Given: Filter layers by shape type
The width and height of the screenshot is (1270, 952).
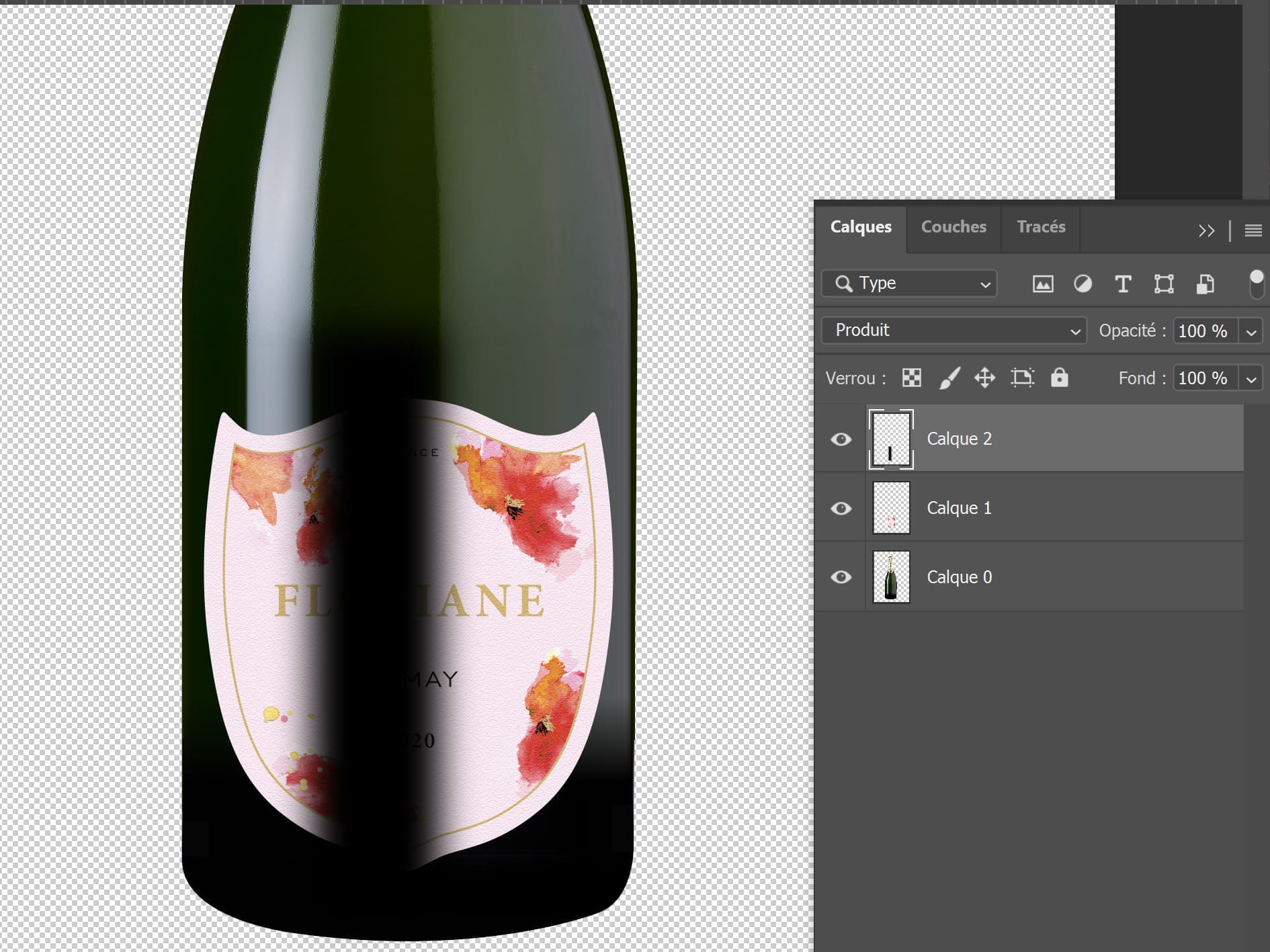Looking at the screenshot, I should [x=1164, y=284].
